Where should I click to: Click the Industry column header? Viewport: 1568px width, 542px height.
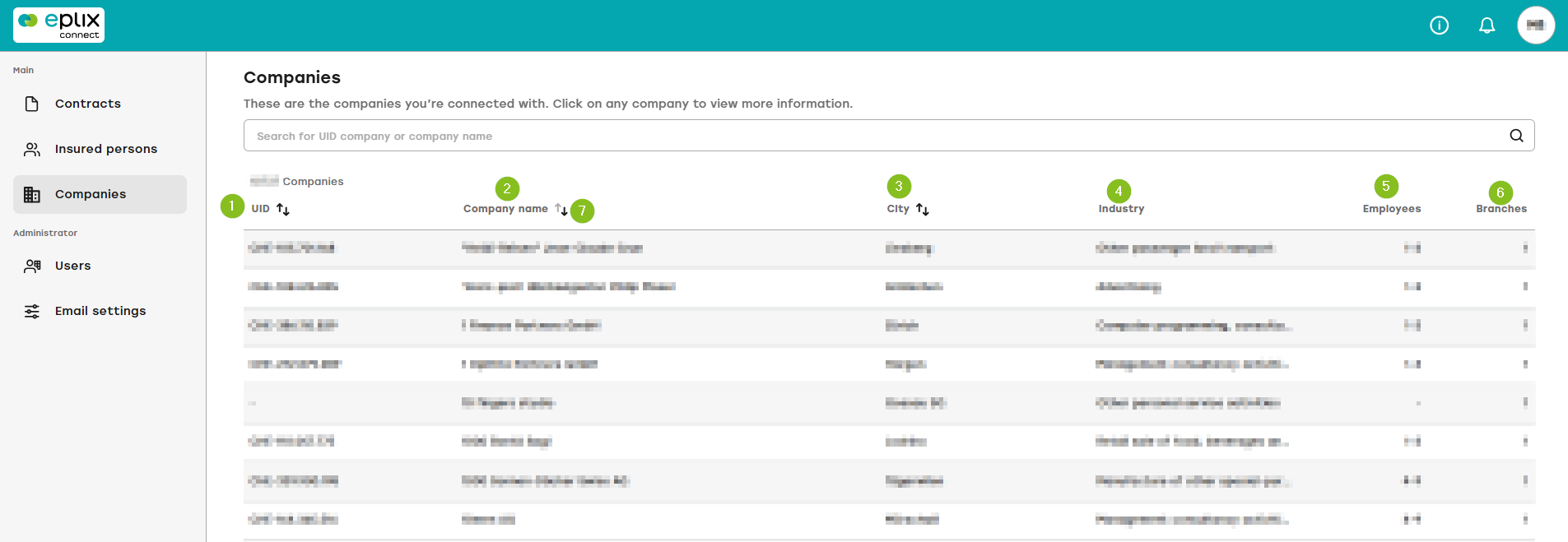1121,209
